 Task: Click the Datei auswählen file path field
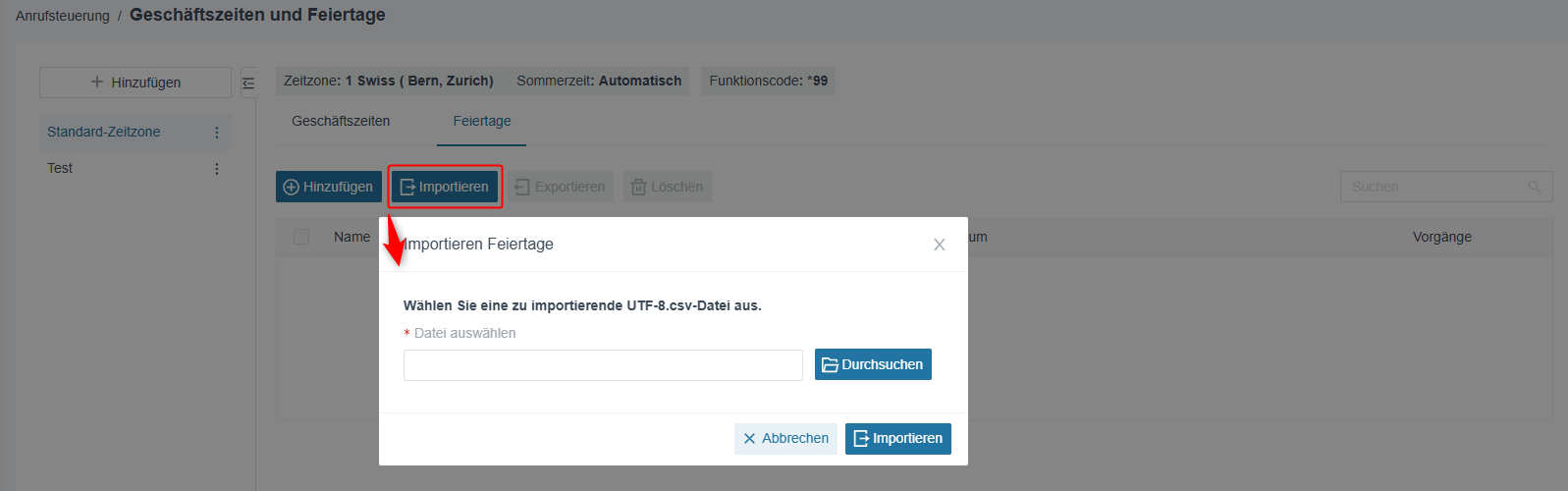(603, 365)
